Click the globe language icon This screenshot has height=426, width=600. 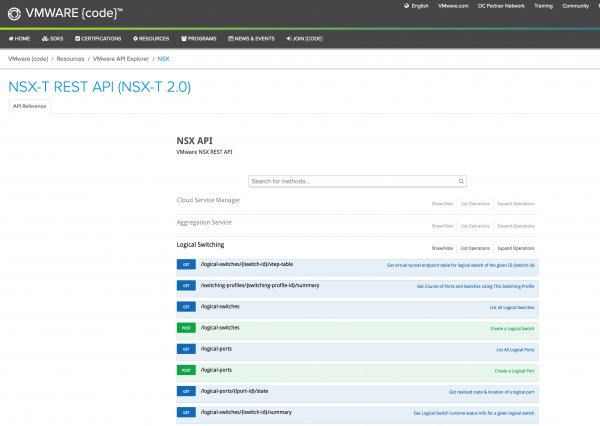point(406,6)
